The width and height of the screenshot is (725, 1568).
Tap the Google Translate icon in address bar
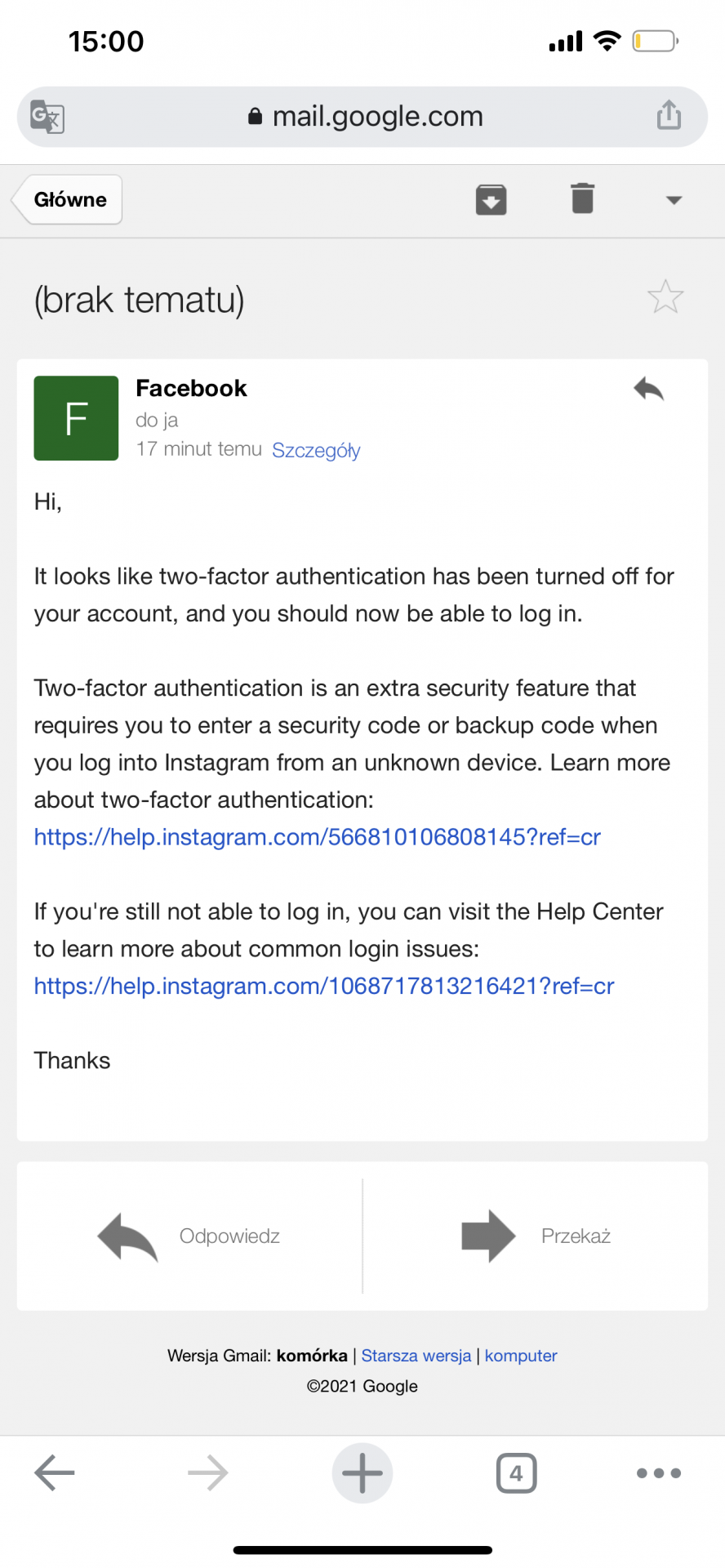(x=47, y=117)
